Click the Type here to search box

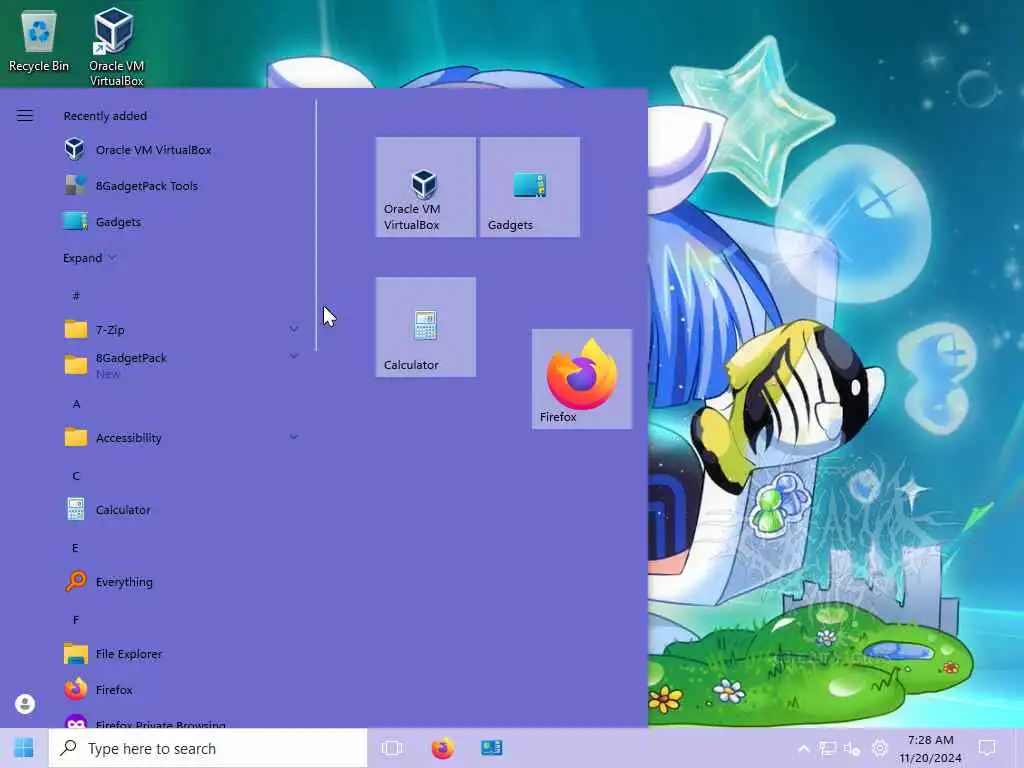tap(208, 748)
